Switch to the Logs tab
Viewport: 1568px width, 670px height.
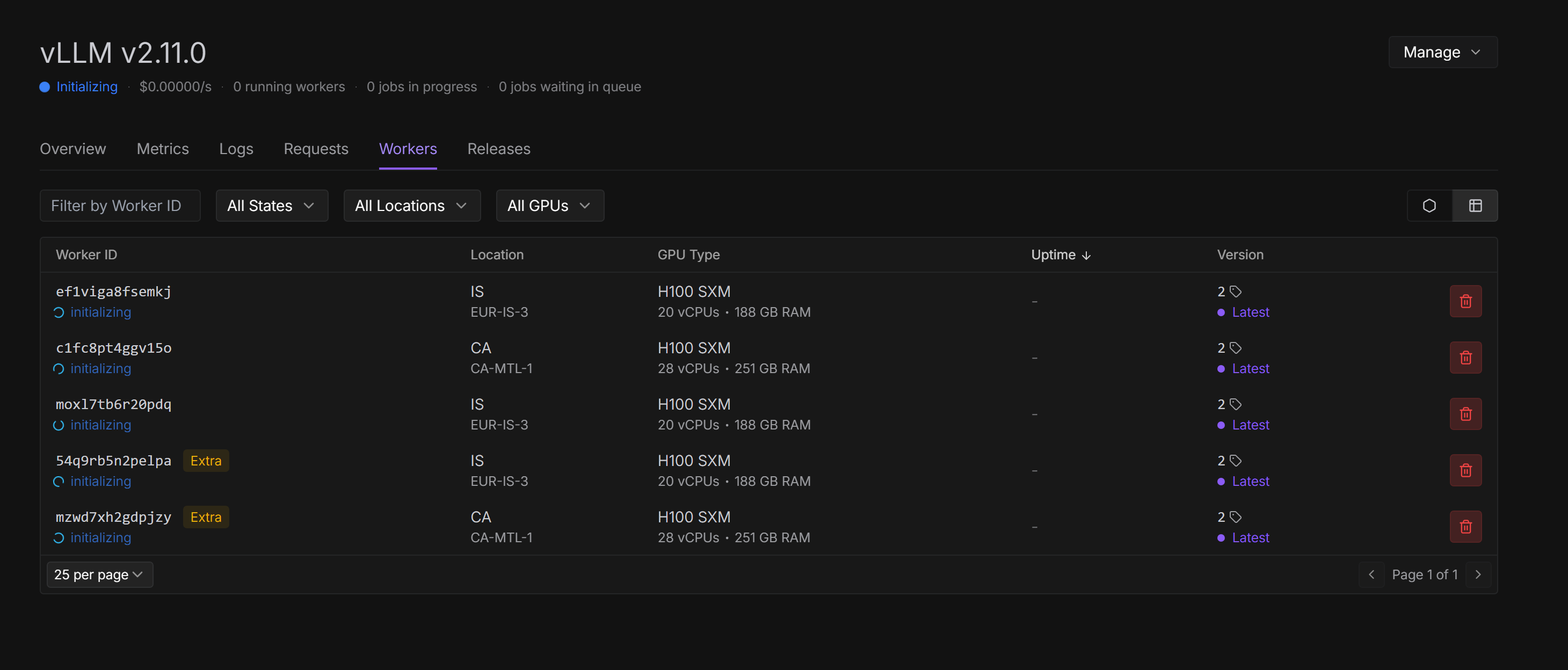(x=236, y=149)
